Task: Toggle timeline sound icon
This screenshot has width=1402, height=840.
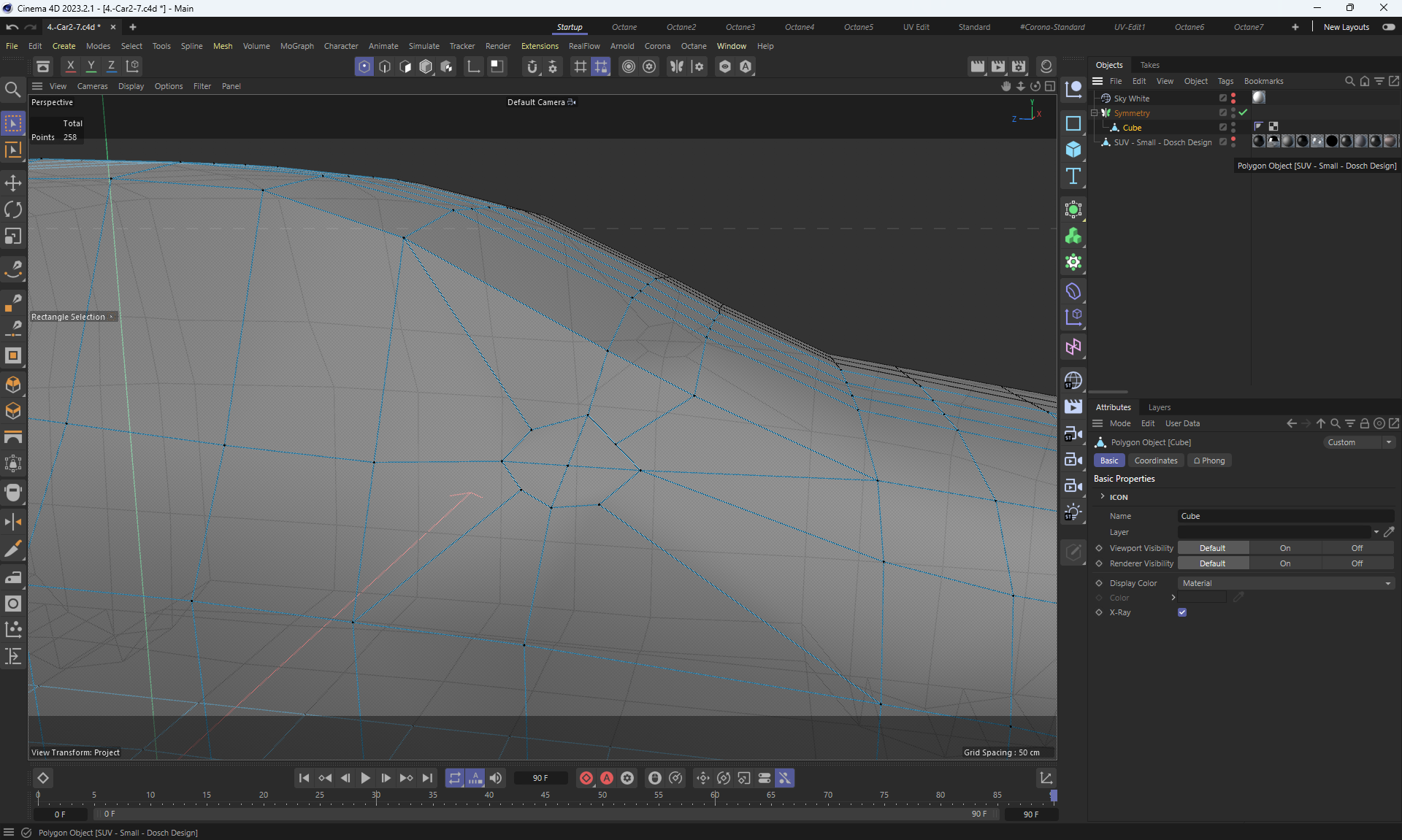Action: [496, 778]
